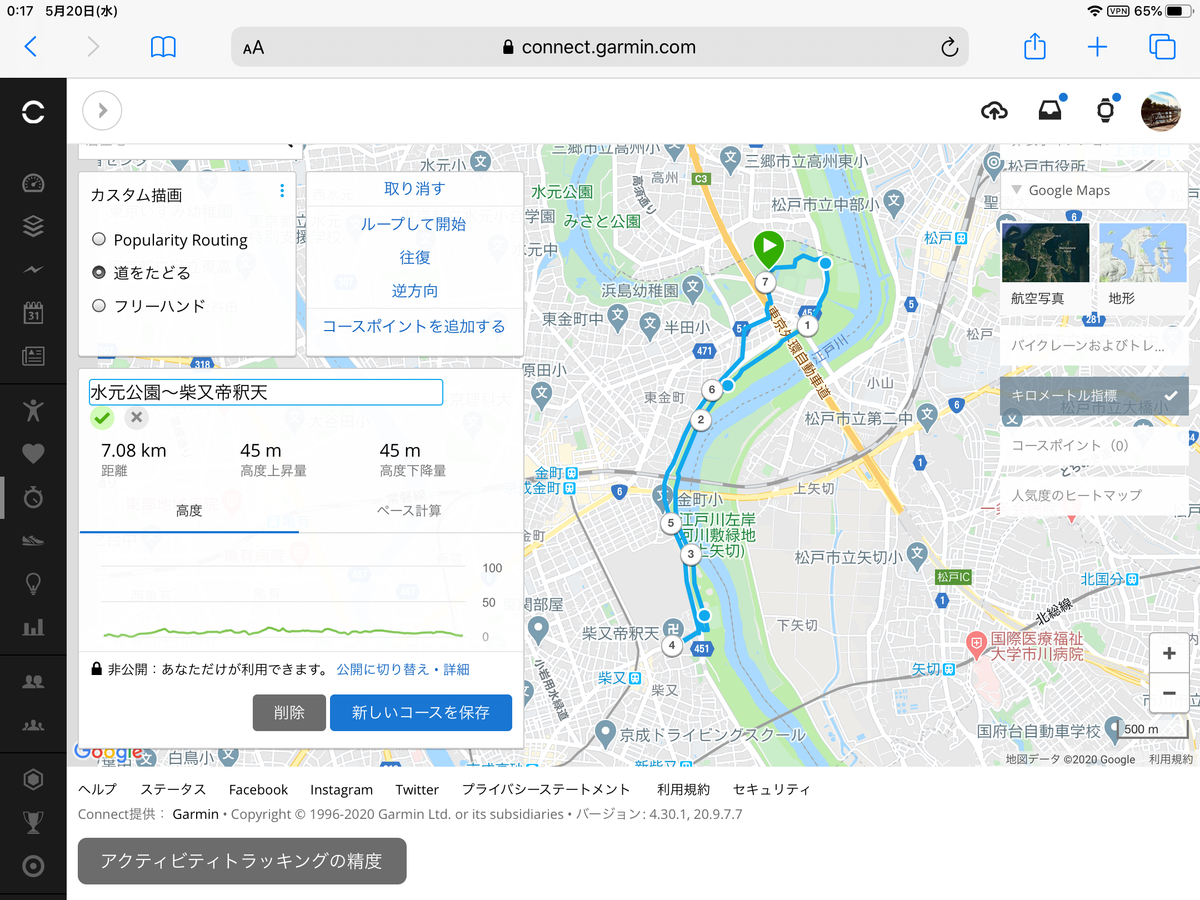The width and height of the screenshot is (1200, 900).
Task: Choose 逆方向 option
Action: click(414, 291)
